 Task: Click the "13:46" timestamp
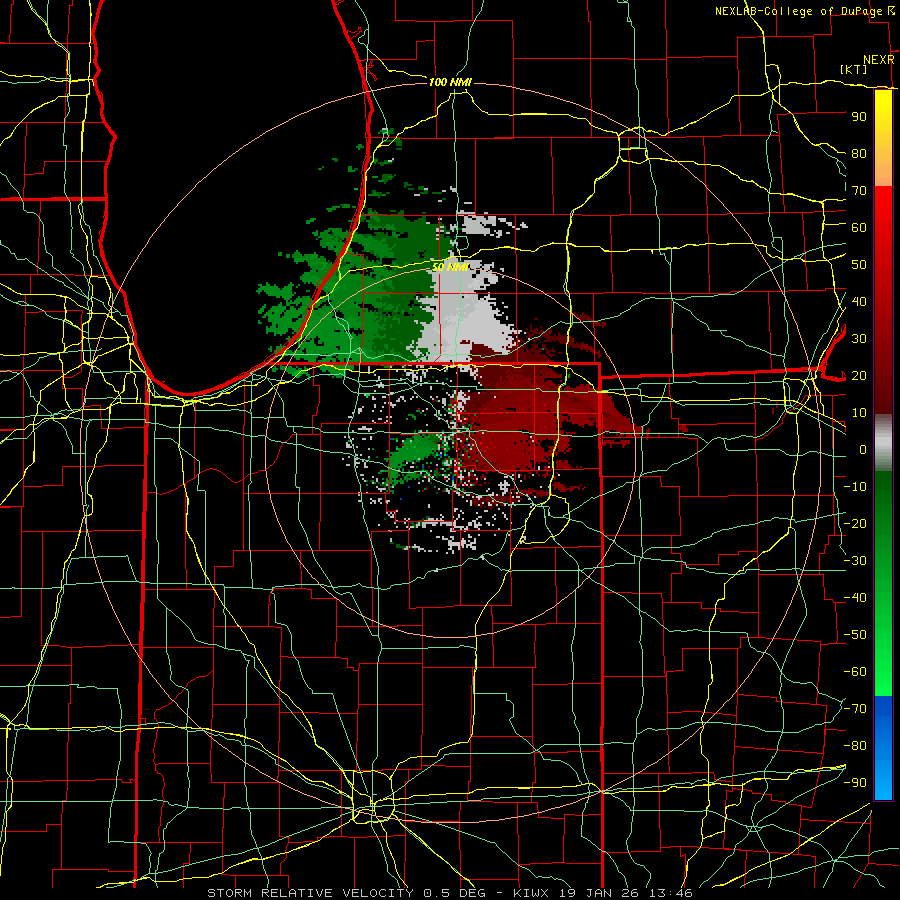point(670,893)
